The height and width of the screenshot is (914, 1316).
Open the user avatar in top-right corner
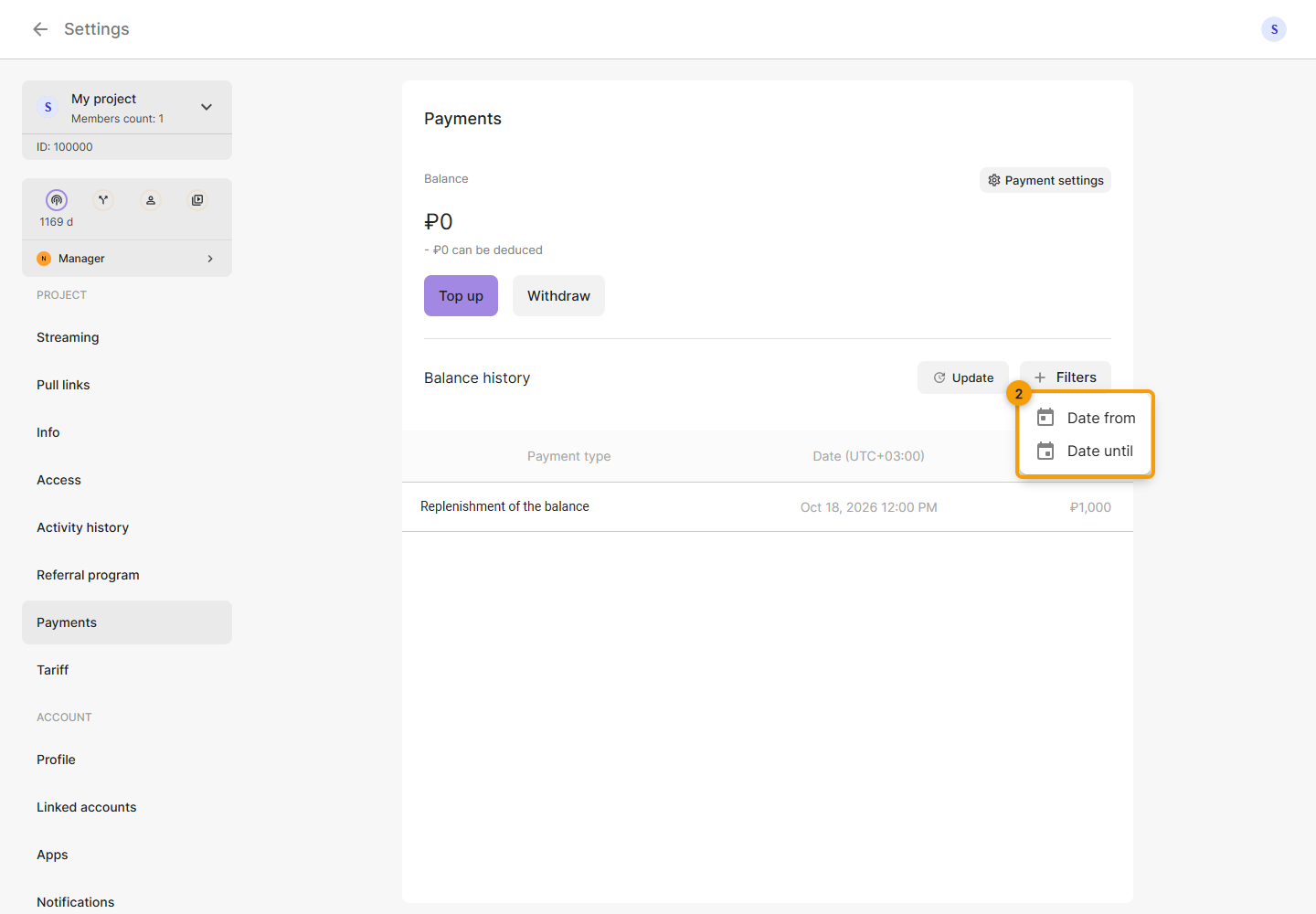[1274, 29]
